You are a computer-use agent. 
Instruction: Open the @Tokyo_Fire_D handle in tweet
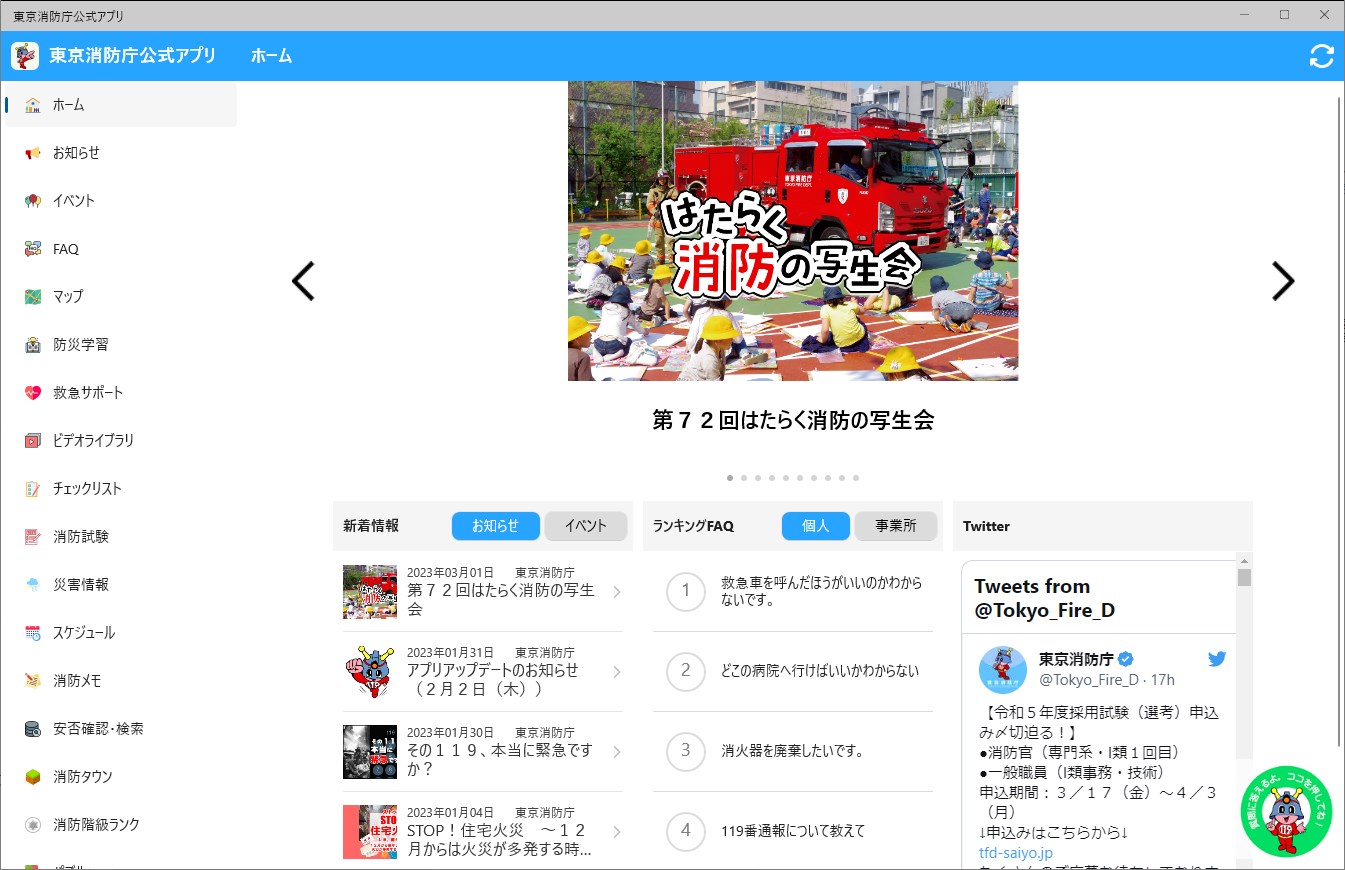click(x=1089, y=680)
